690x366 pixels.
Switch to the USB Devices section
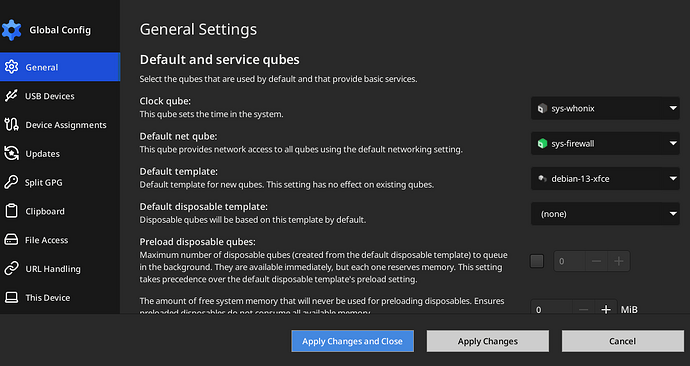60,95
